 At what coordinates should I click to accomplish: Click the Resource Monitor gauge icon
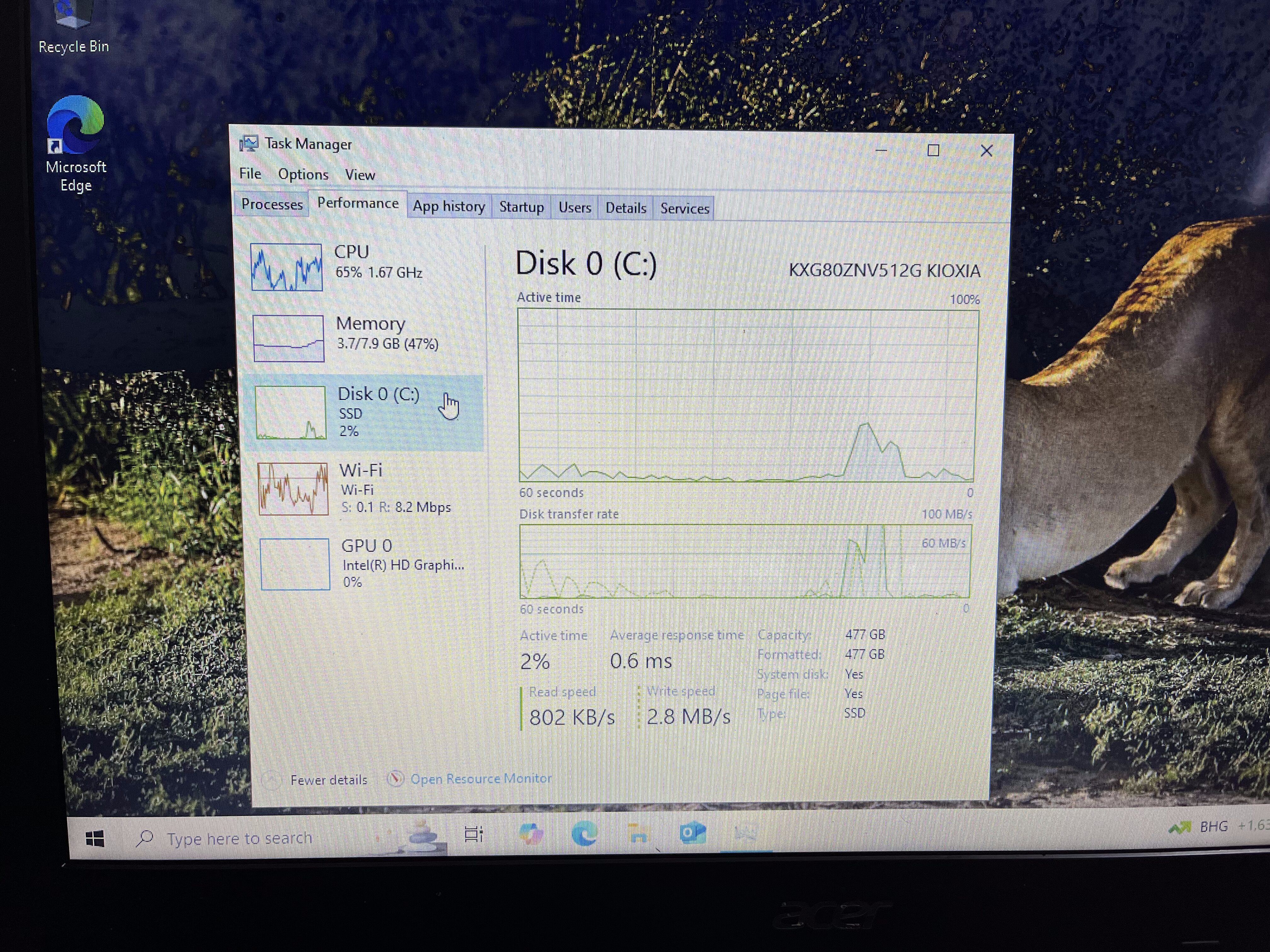[x=395, y=779]
